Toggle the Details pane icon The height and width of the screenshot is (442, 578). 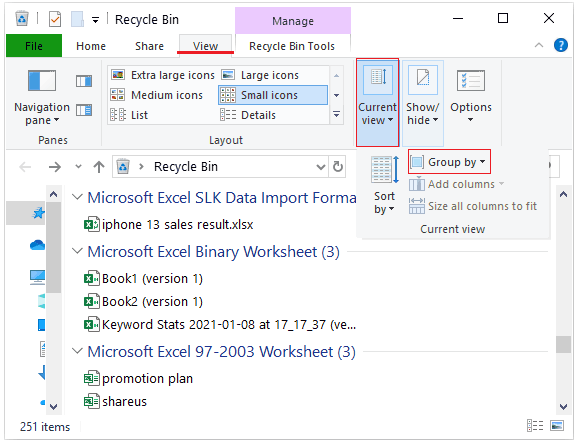(x=84, y=110)
